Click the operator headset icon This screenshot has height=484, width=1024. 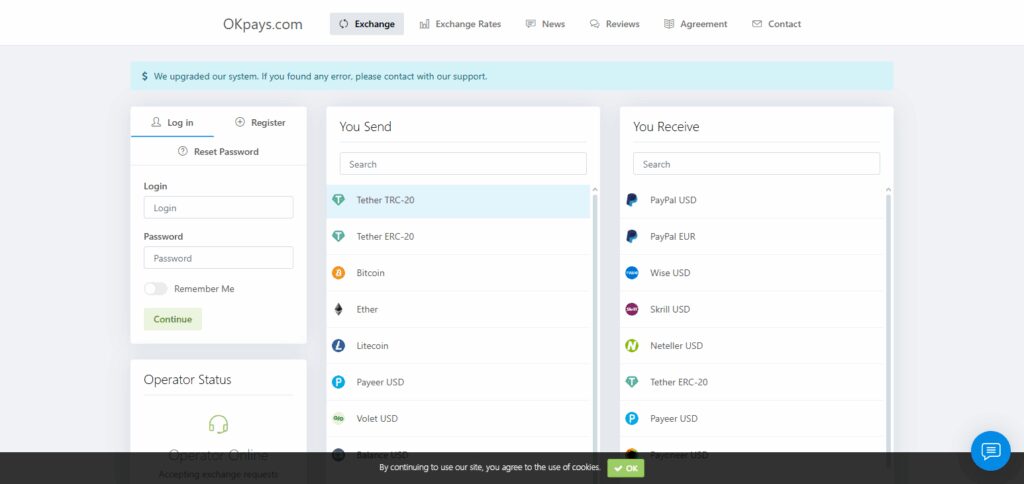[218, 425]
